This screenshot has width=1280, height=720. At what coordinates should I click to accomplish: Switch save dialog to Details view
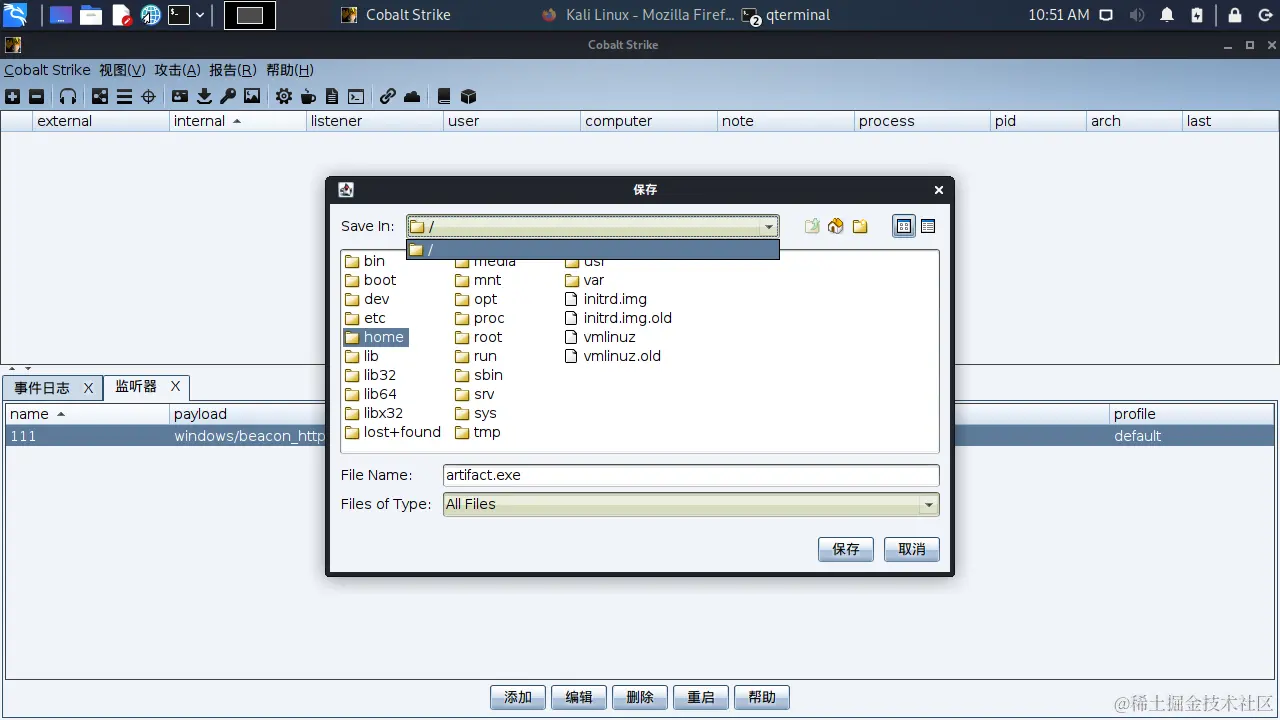click(x=928, y=226)
